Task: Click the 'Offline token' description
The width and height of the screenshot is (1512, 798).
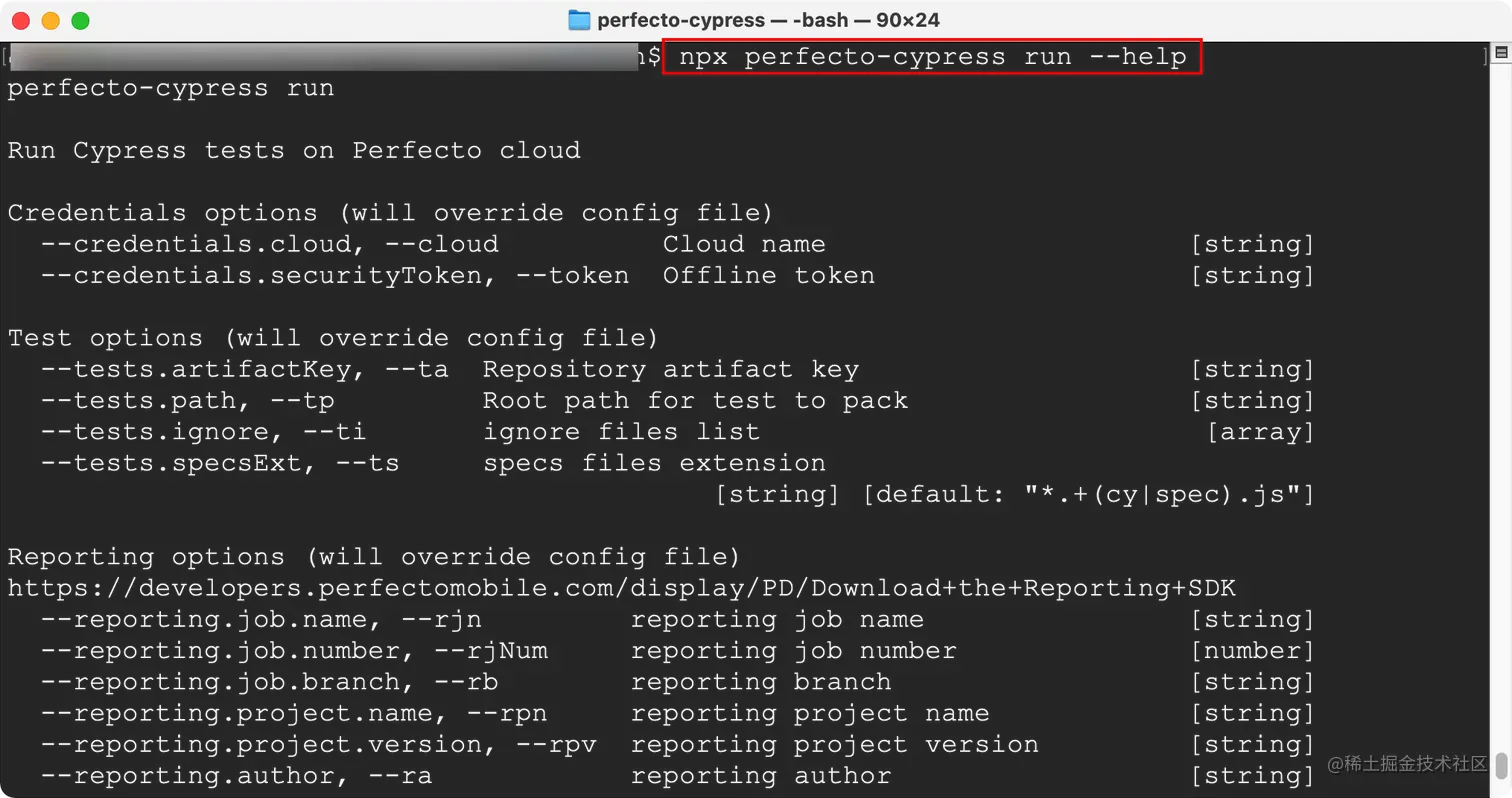Action: (x=769, y=275)
